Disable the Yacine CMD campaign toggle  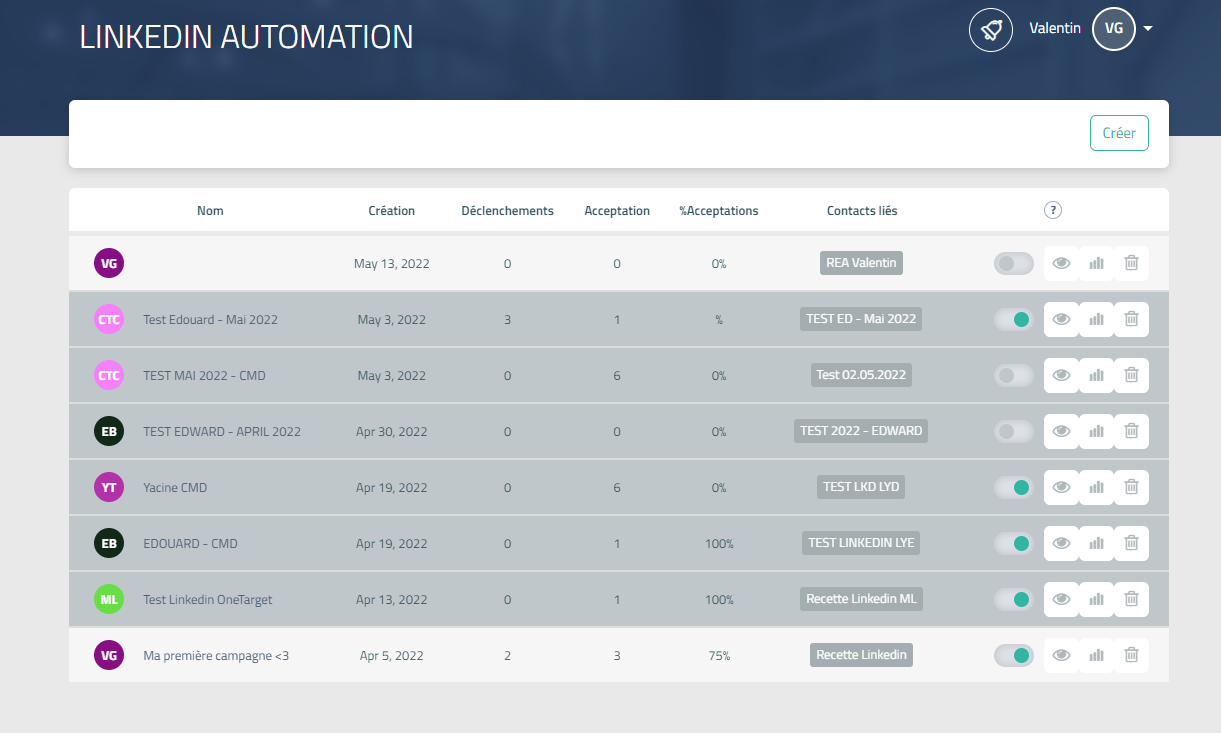1013,487
